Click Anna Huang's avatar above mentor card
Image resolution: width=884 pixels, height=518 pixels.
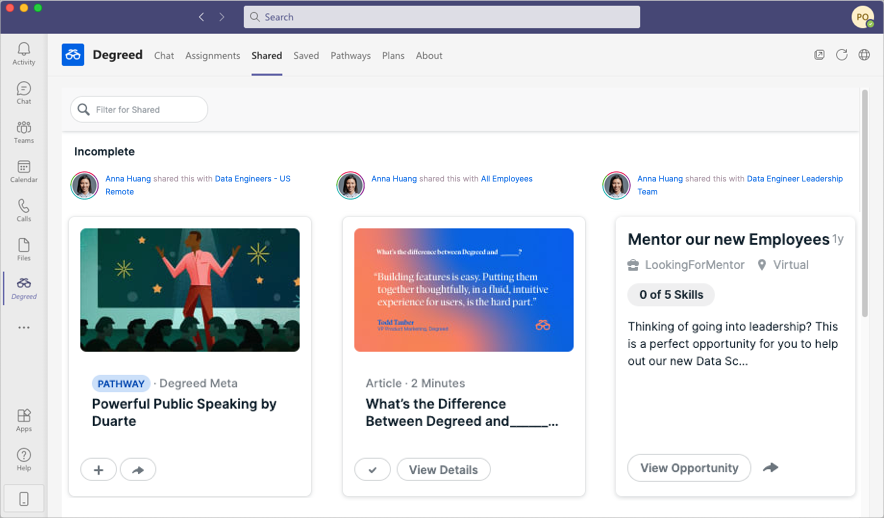click(616, 185)
